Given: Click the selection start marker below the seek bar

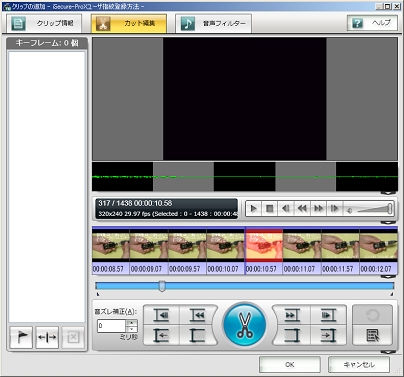Looking at the screenshot, I should 97,294.
